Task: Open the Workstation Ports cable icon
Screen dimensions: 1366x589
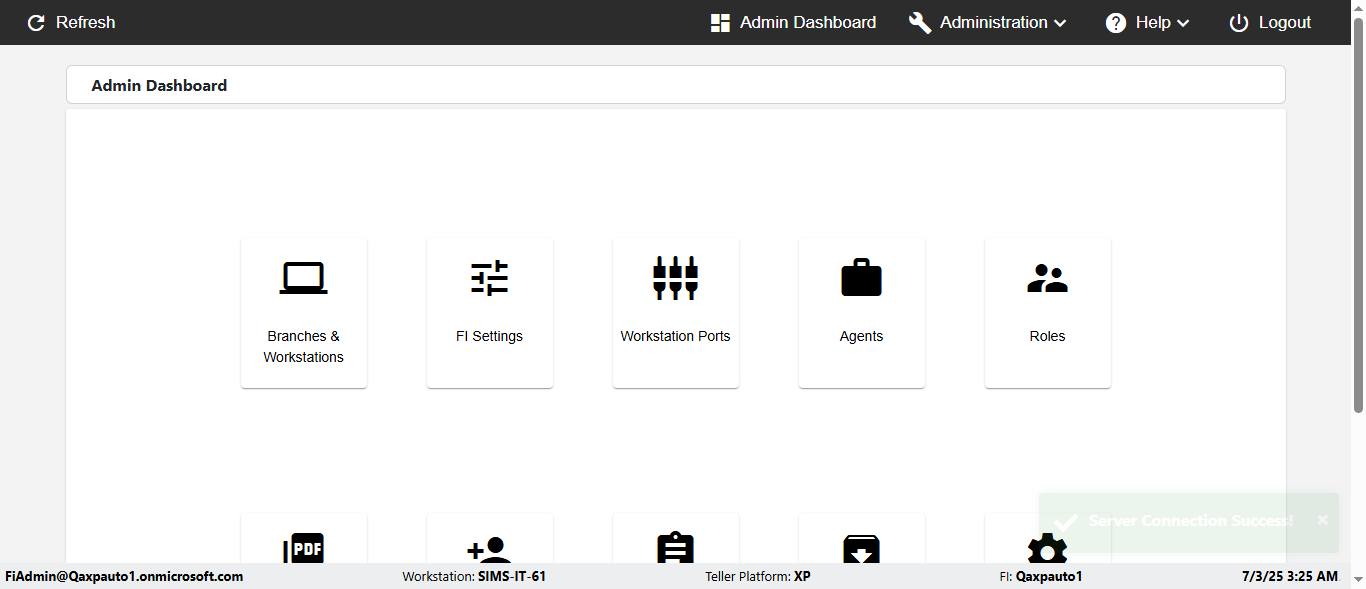Action: (675, 278)
